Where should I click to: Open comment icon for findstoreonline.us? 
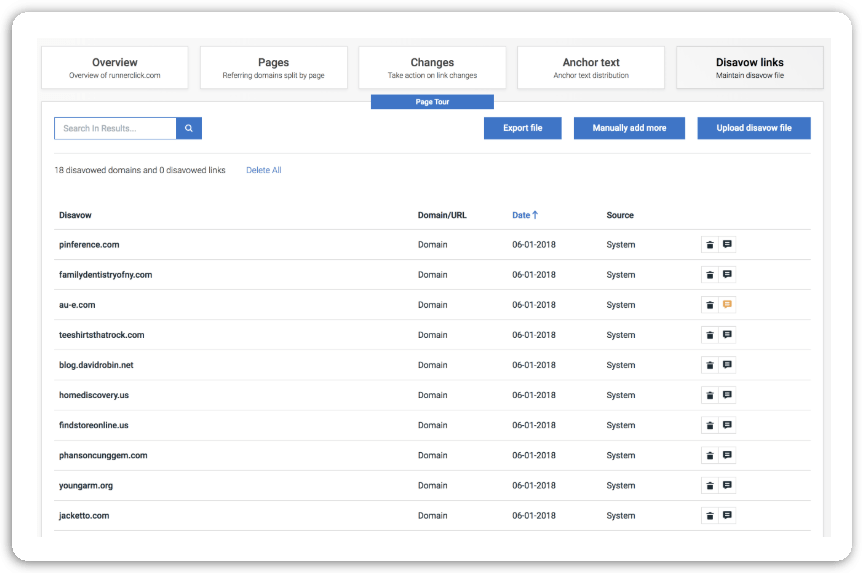pos(727,425)
